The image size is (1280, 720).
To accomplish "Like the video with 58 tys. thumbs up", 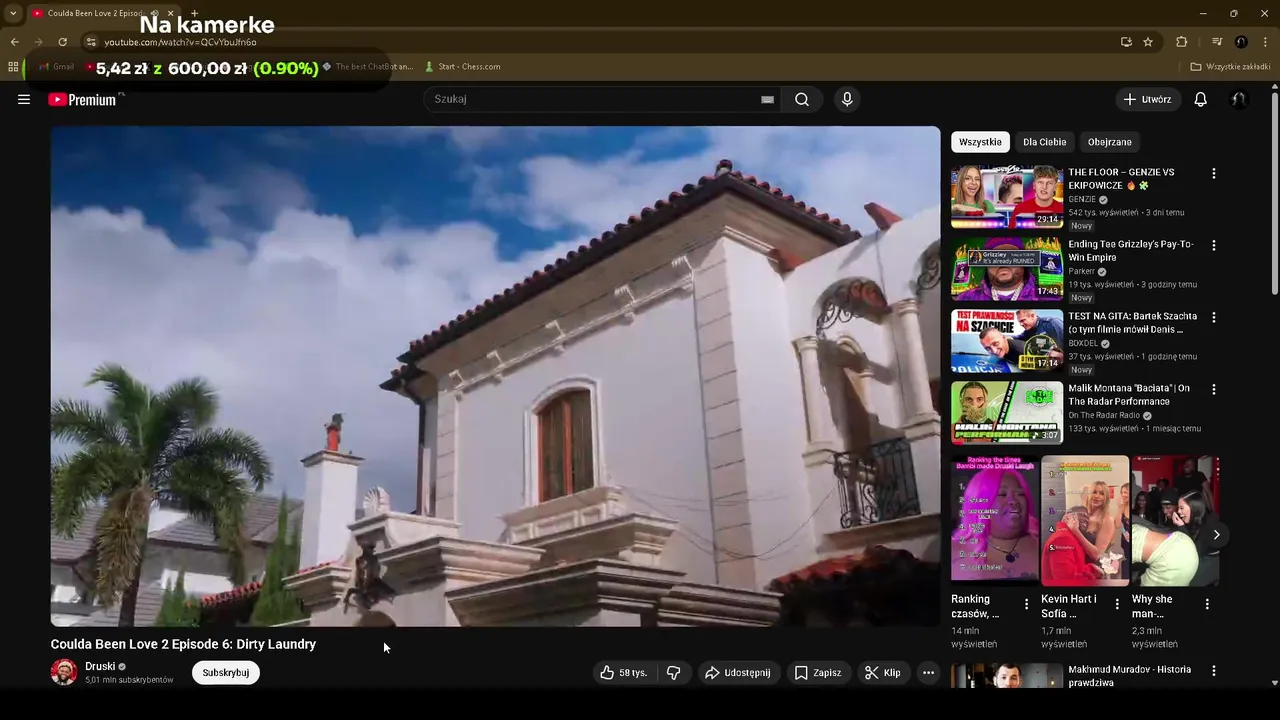I will pyautogui.click(x=624, y=673).
